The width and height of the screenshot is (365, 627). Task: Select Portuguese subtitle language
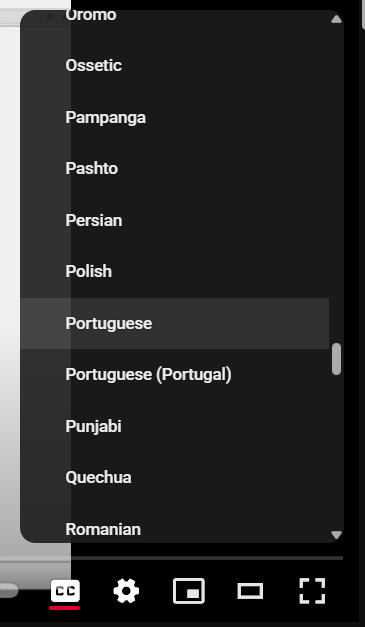click(x=175, y=323)
